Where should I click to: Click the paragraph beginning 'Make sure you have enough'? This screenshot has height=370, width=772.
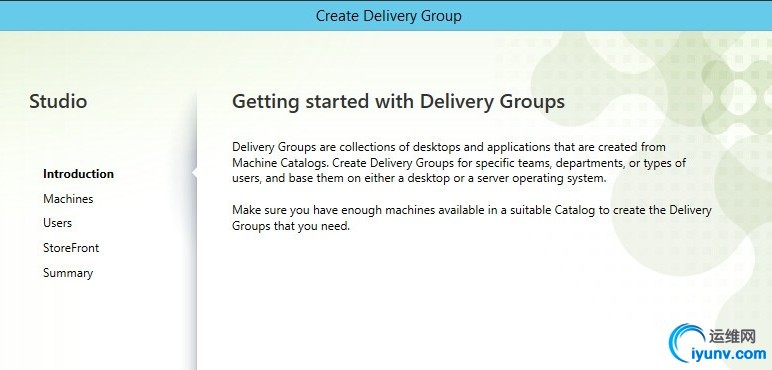pyautogui.click(x=472, y=218)
